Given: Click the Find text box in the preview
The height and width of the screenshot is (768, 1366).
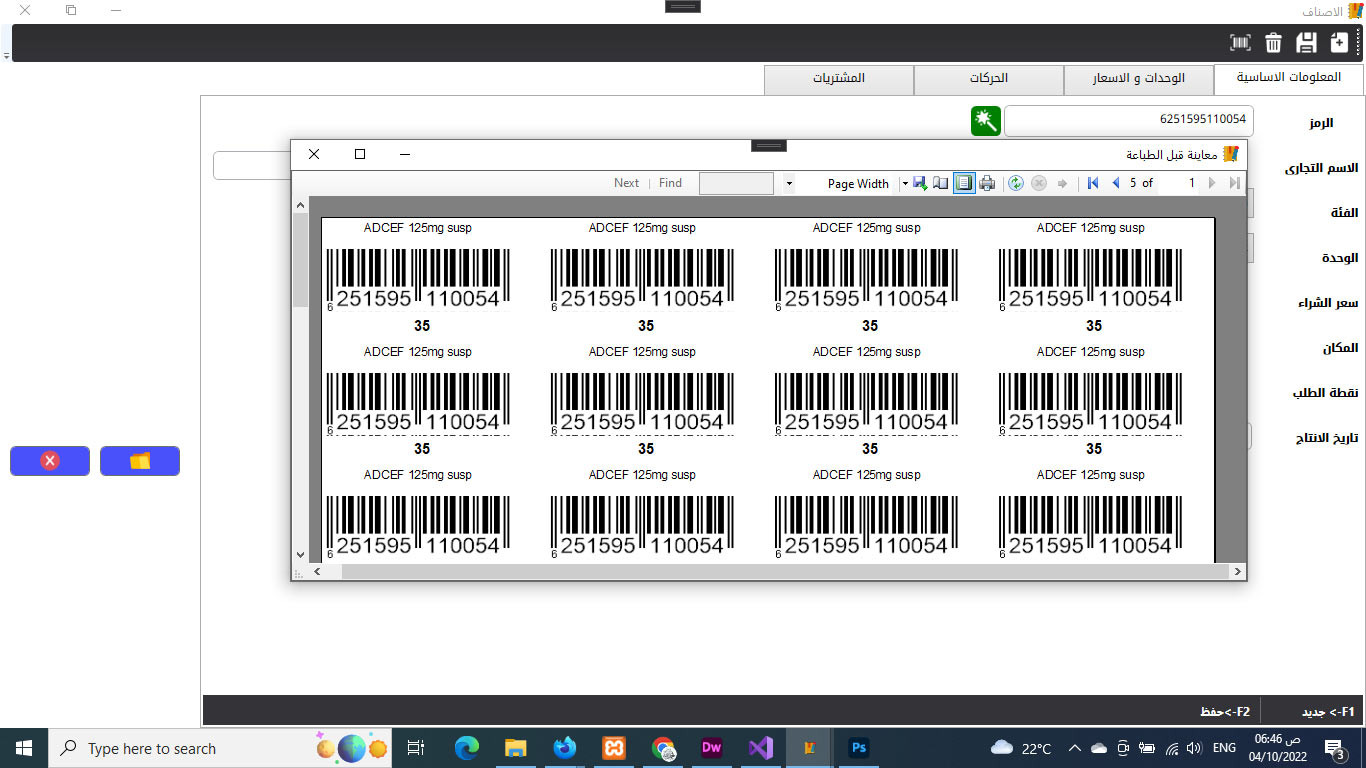Looking at the screenshot, I should (x=736, y=183).
